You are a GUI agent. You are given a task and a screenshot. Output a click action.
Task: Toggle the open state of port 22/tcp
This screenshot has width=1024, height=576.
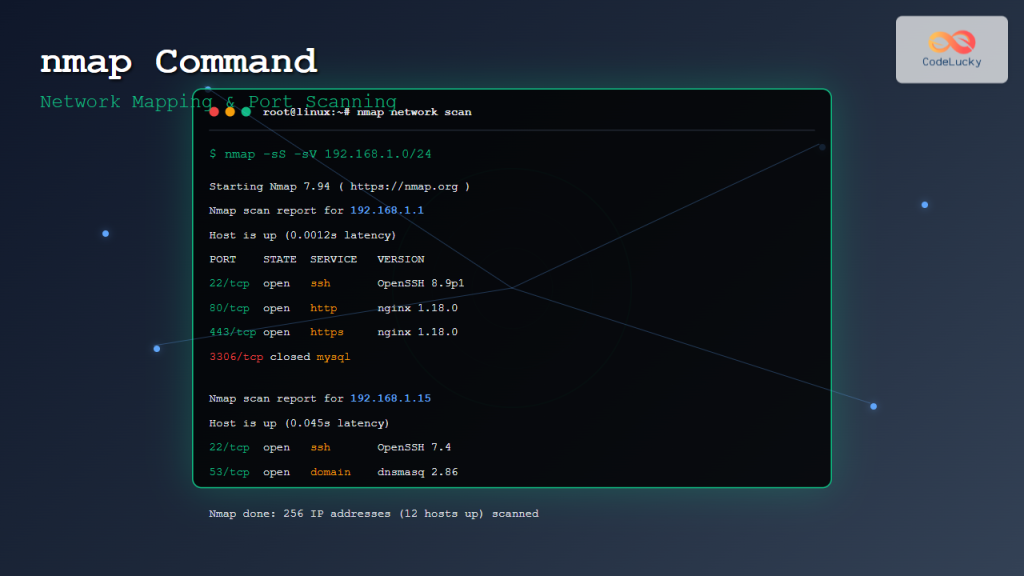tap(276, 283)
